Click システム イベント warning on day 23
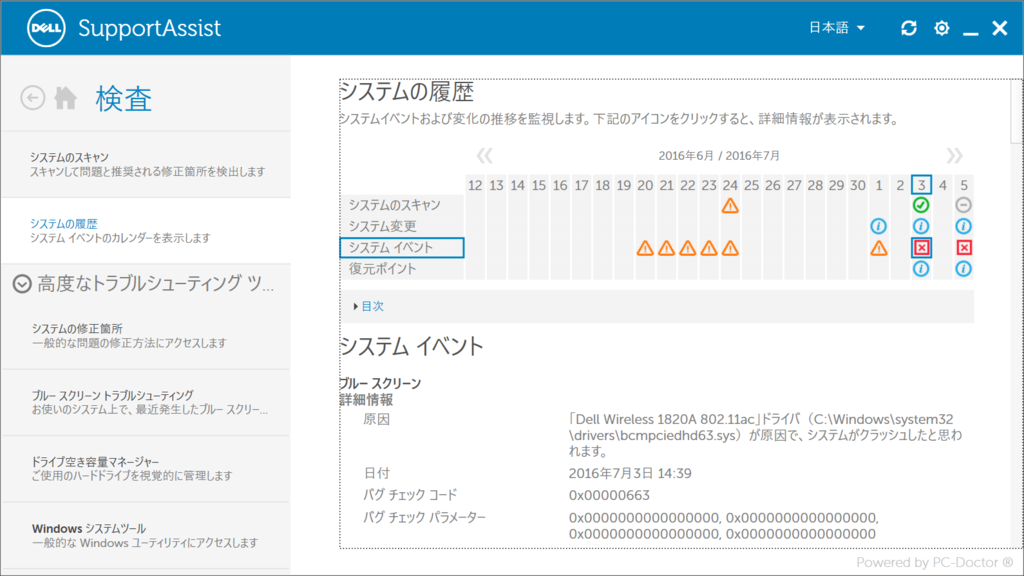Image resolution: width=1024 pixels, height=576 pixels. (x=709, y=248)
